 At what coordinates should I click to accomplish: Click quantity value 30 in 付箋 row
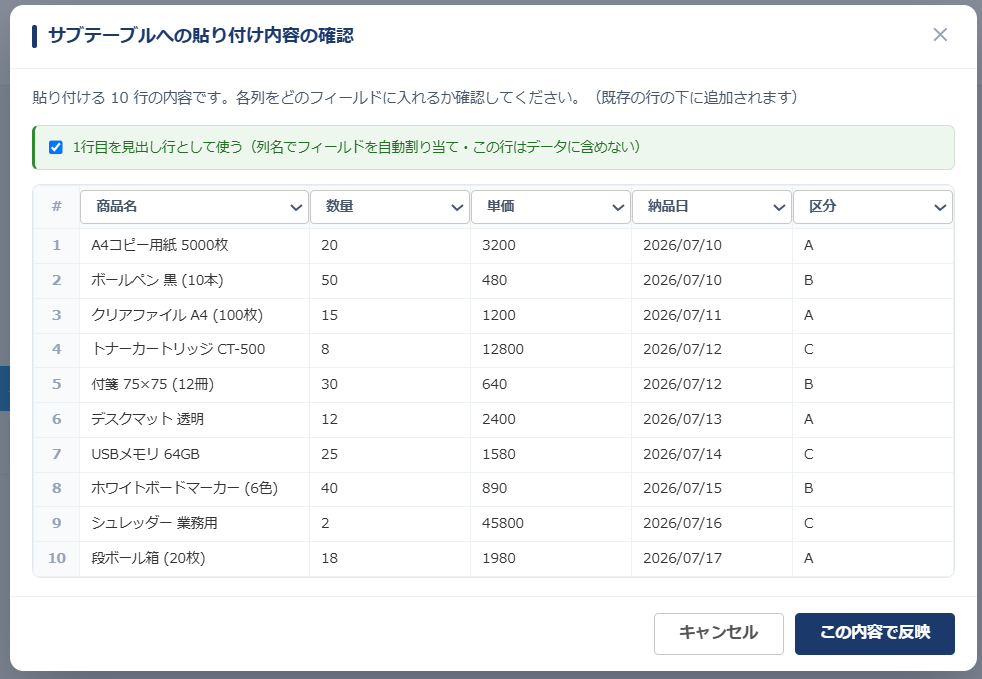[329, 385]
